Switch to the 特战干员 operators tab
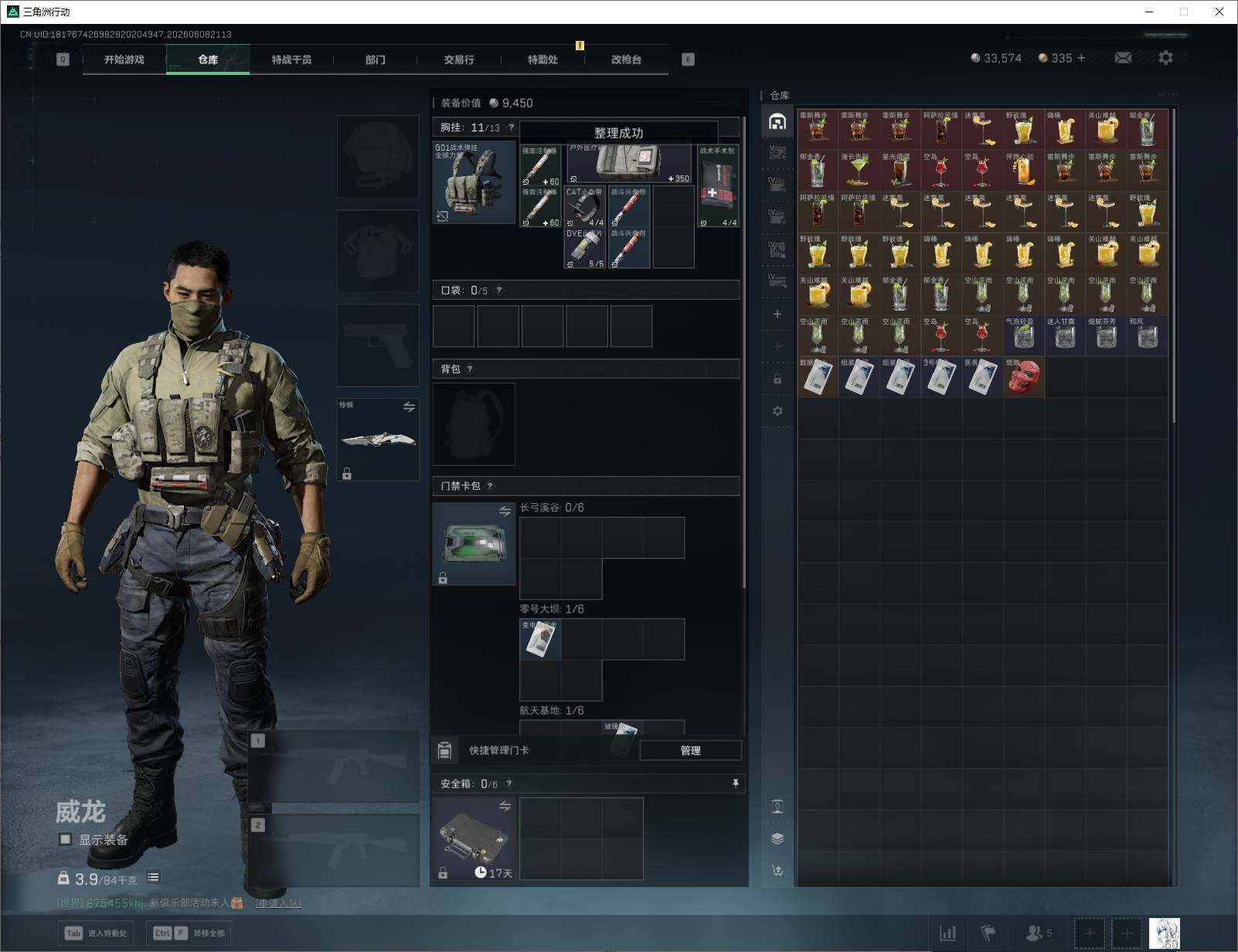 291,59
